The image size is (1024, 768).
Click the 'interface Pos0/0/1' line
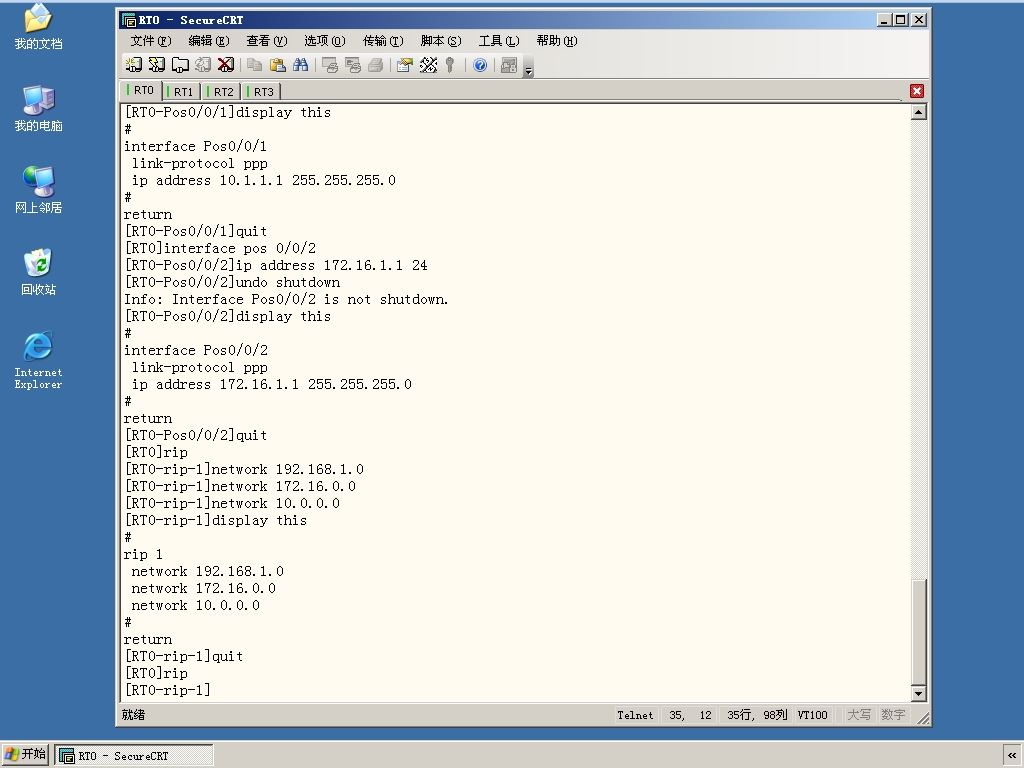click(x=195, y=146)
